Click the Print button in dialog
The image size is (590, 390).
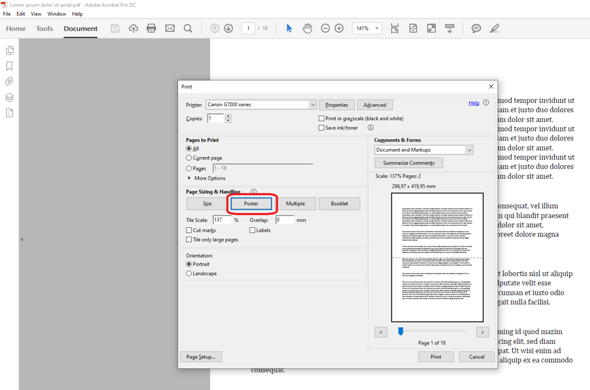[x=436, y=356]
